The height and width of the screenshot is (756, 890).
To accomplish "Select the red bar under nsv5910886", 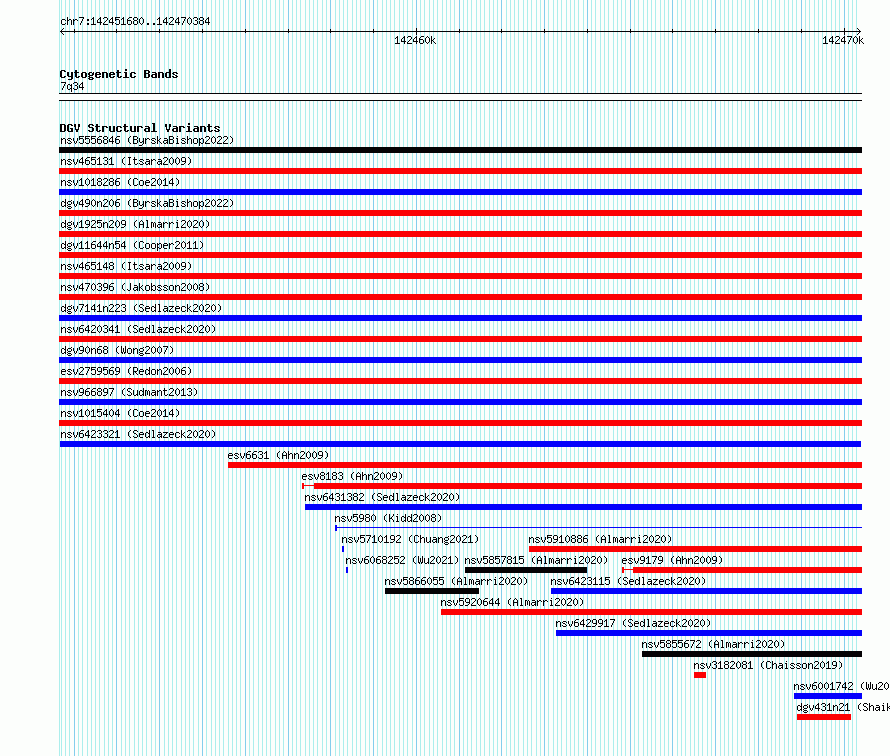I will pos(695,549).
